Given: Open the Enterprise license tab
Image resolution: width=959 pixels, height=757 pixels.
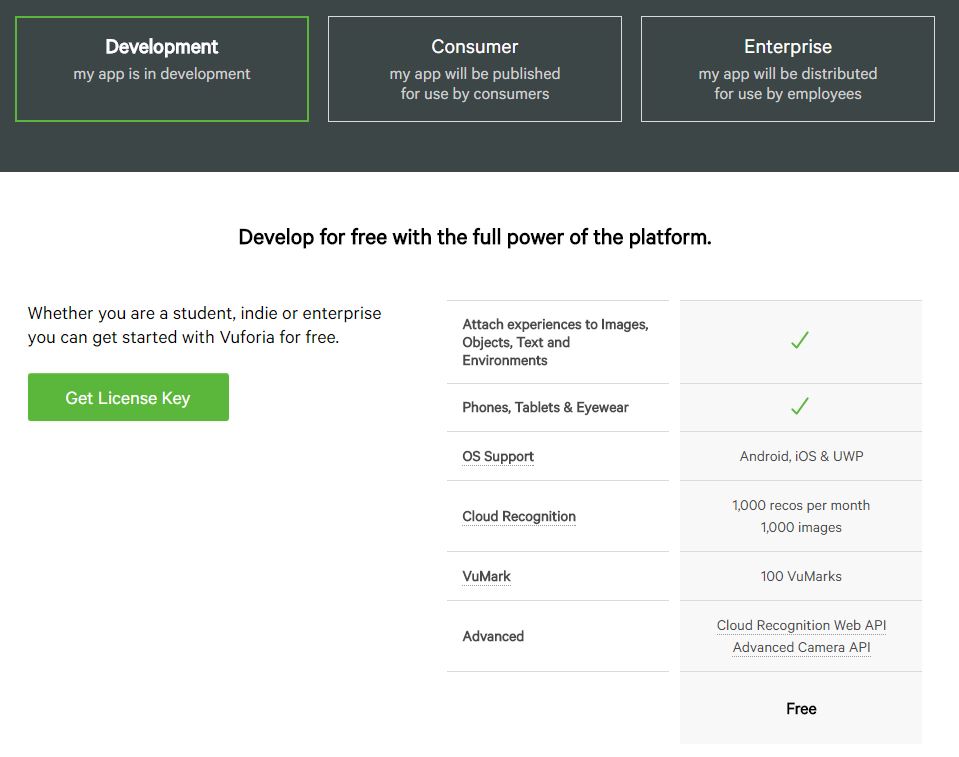Looking at the screenshot, I should click(788, 69).
